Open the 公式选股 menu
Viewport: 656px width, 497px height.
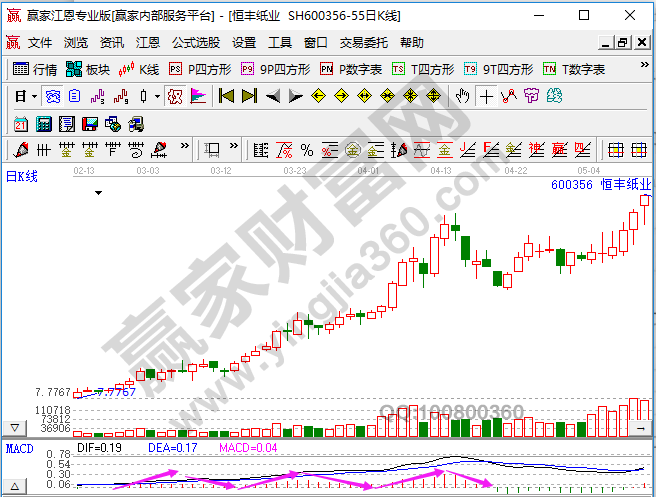(195, 43)
